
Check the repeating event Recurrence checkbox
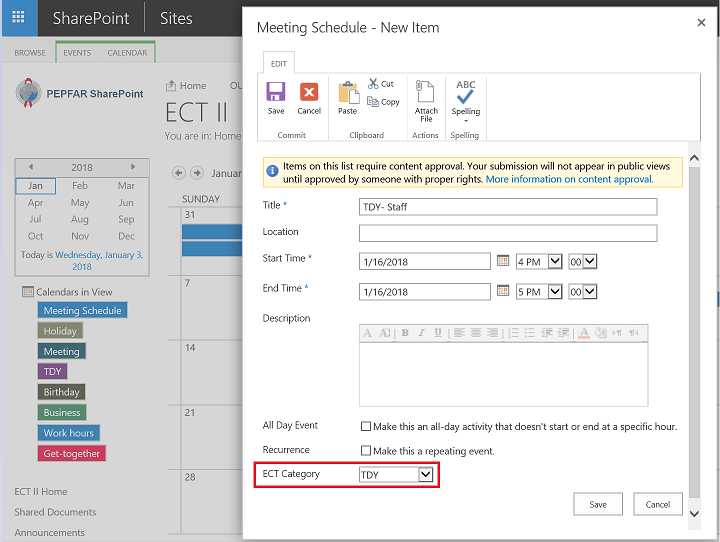pyautogui.click(x=366, y=451)
